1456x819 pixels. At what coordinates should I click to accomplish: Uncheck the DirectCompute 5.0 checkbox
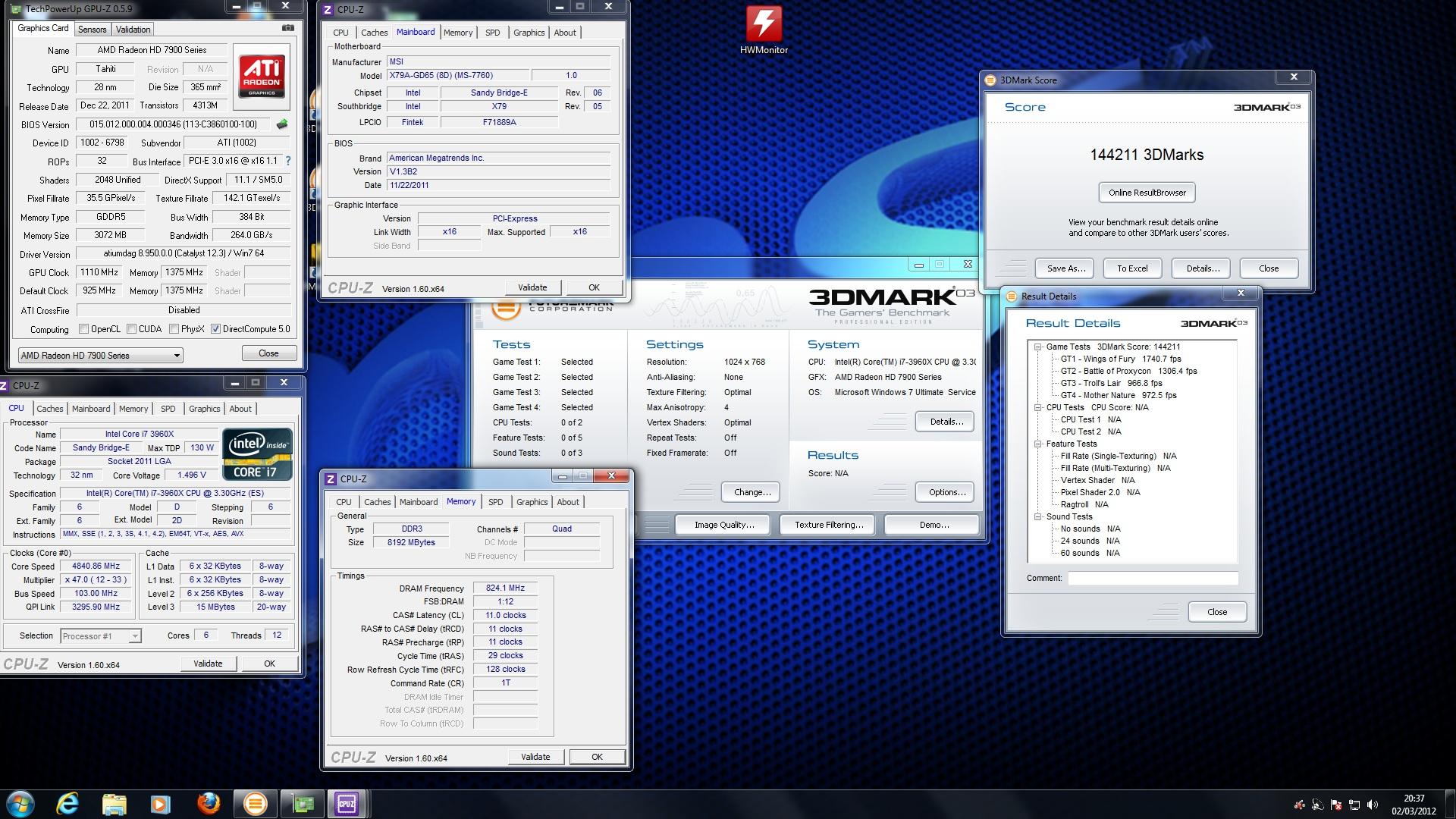[216, 329]
